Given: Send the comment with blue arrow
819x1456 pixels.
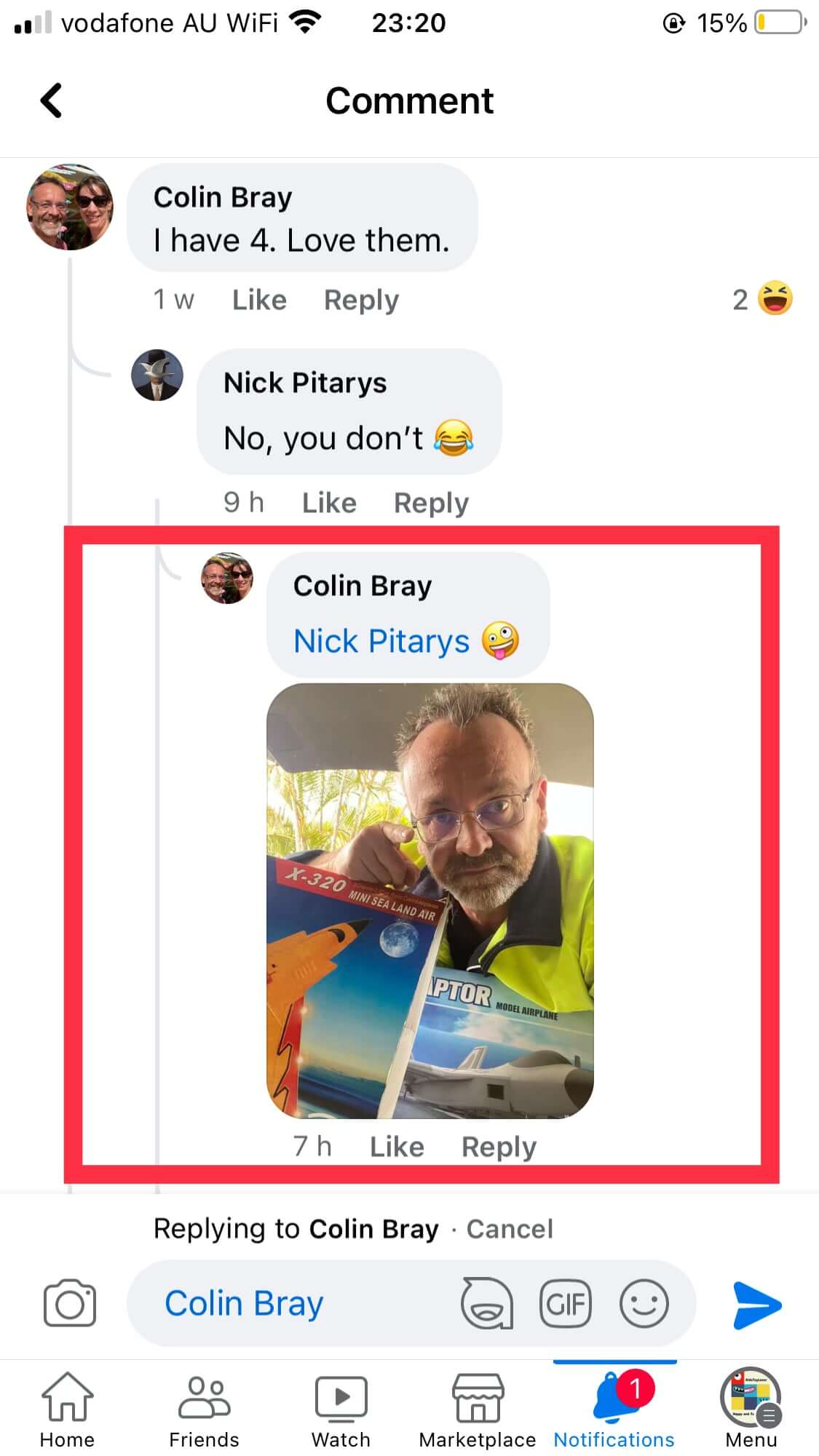Looking at the screenshot, I should pos(757,1305).
